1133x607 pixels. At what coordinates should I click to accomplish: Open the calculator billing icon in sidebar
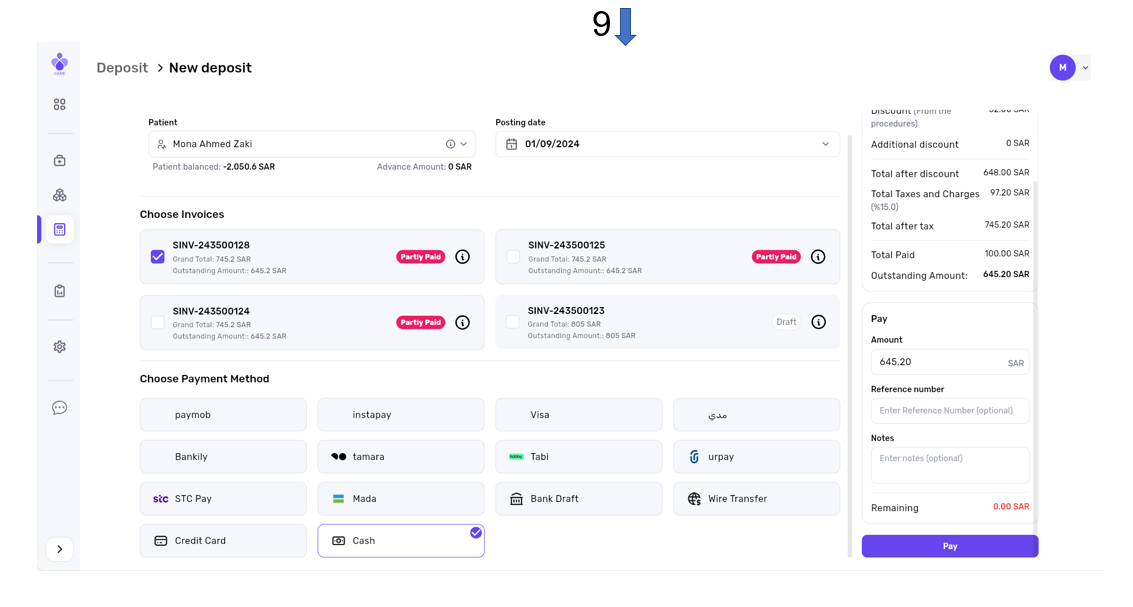pyautogui.click(x=59, y=229)
